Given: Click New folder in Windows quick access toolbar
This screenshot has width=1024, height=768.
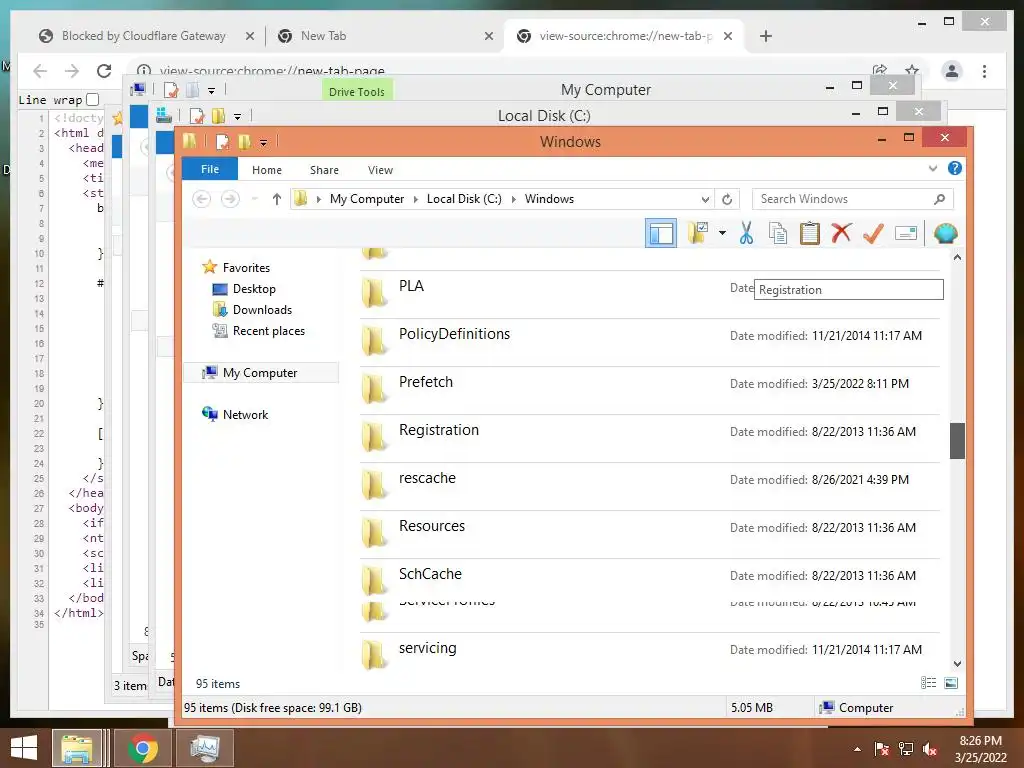Looking at the screenshot, I should pos(245,141).
